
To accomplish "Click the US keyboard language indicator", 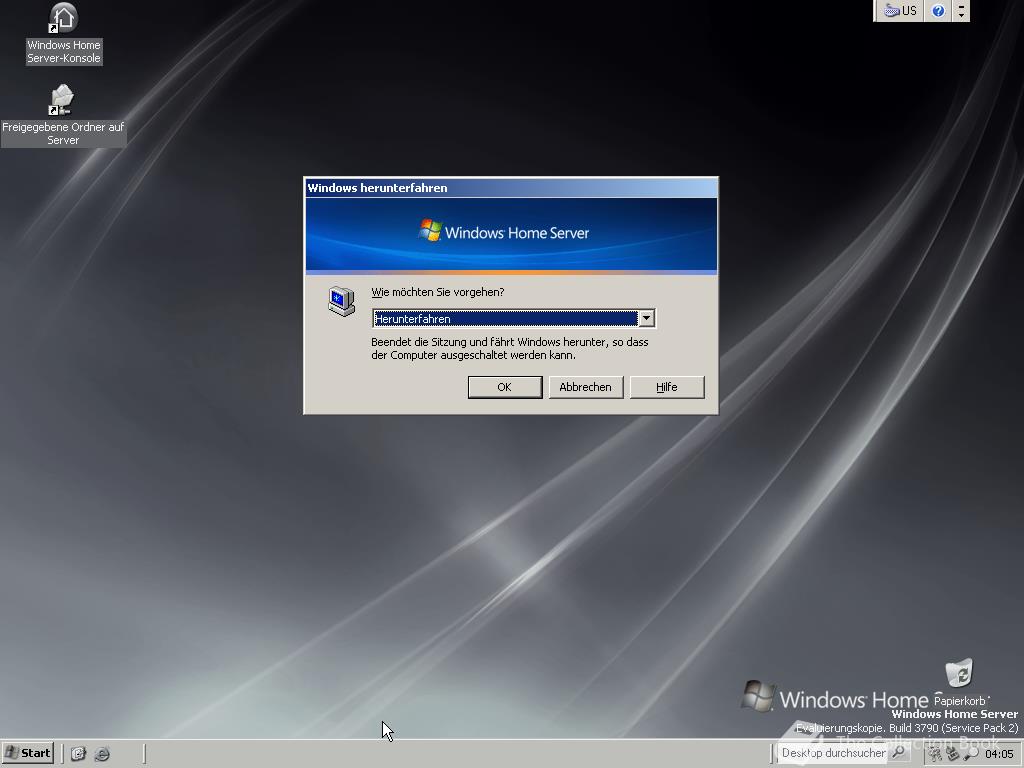I will pos(900,10).
